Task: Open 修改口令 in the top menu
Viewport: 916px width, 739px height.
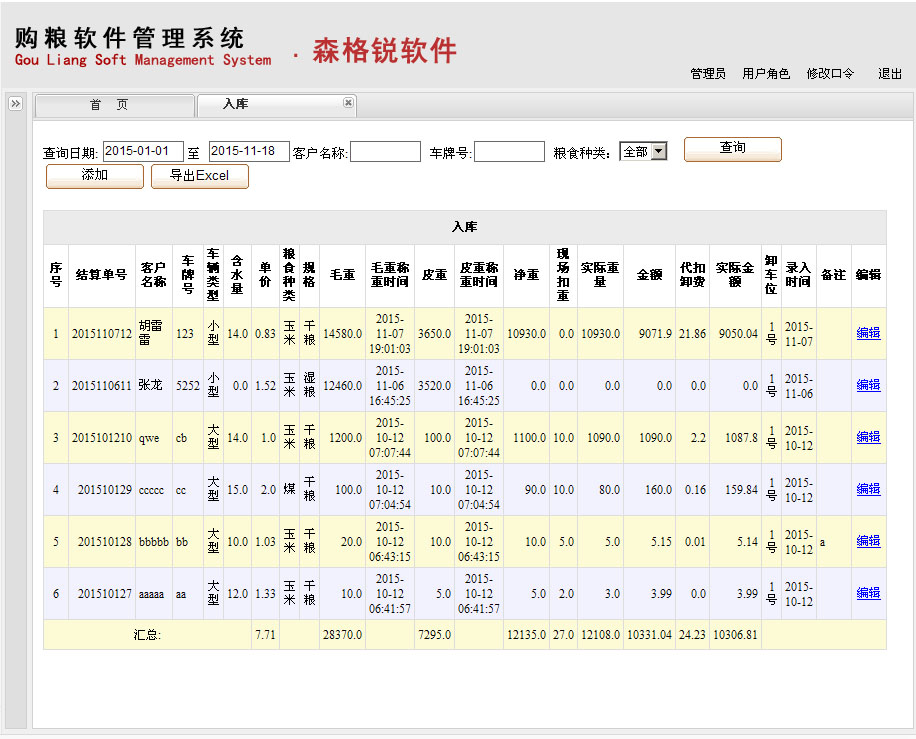Action: (830, 74)
